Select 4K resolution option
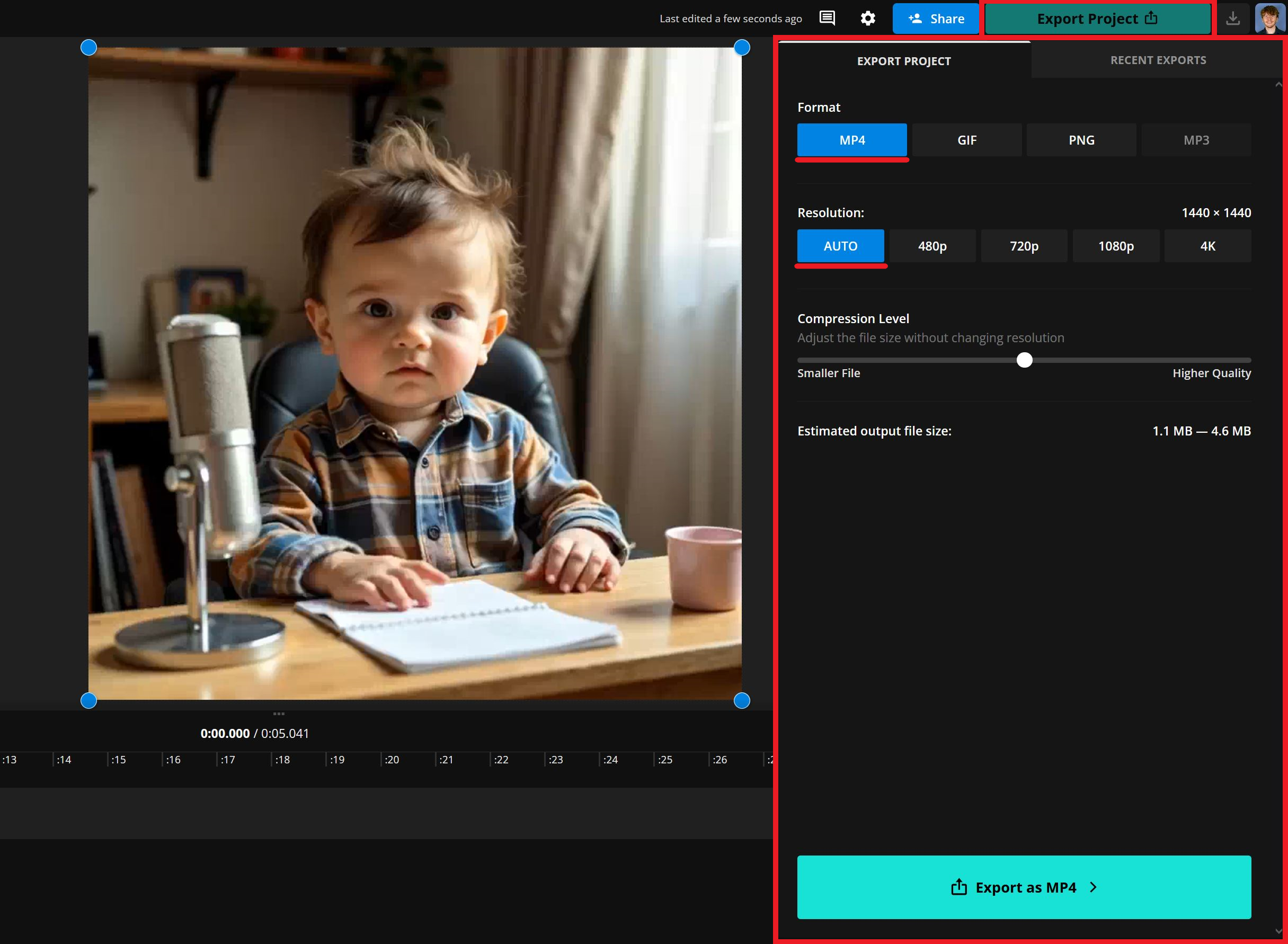The image size is (1288, 944). pos(1207,246)
